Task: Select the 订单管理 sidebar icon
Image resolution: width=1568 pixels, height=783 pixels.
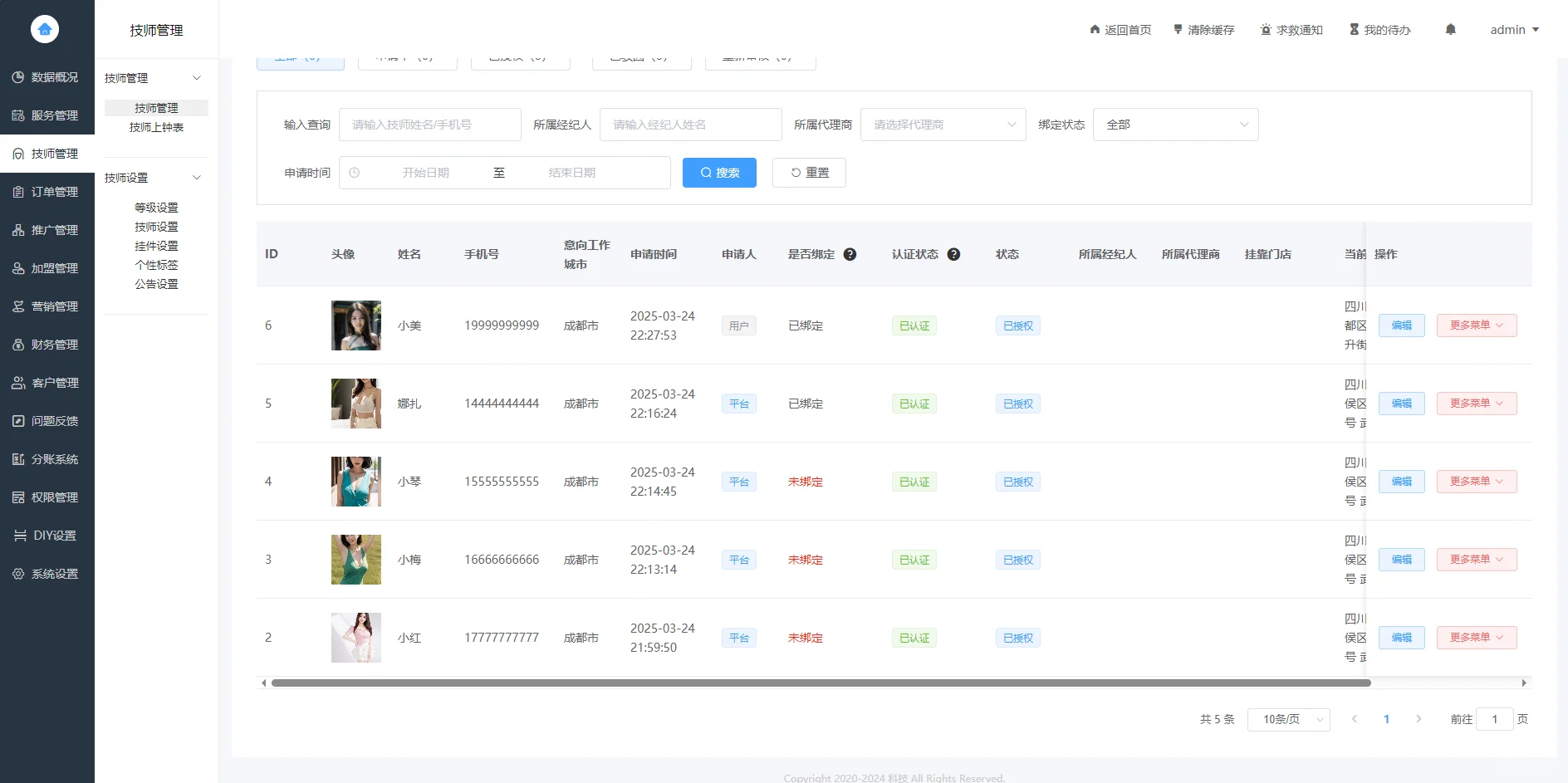Action: [47, 191]
